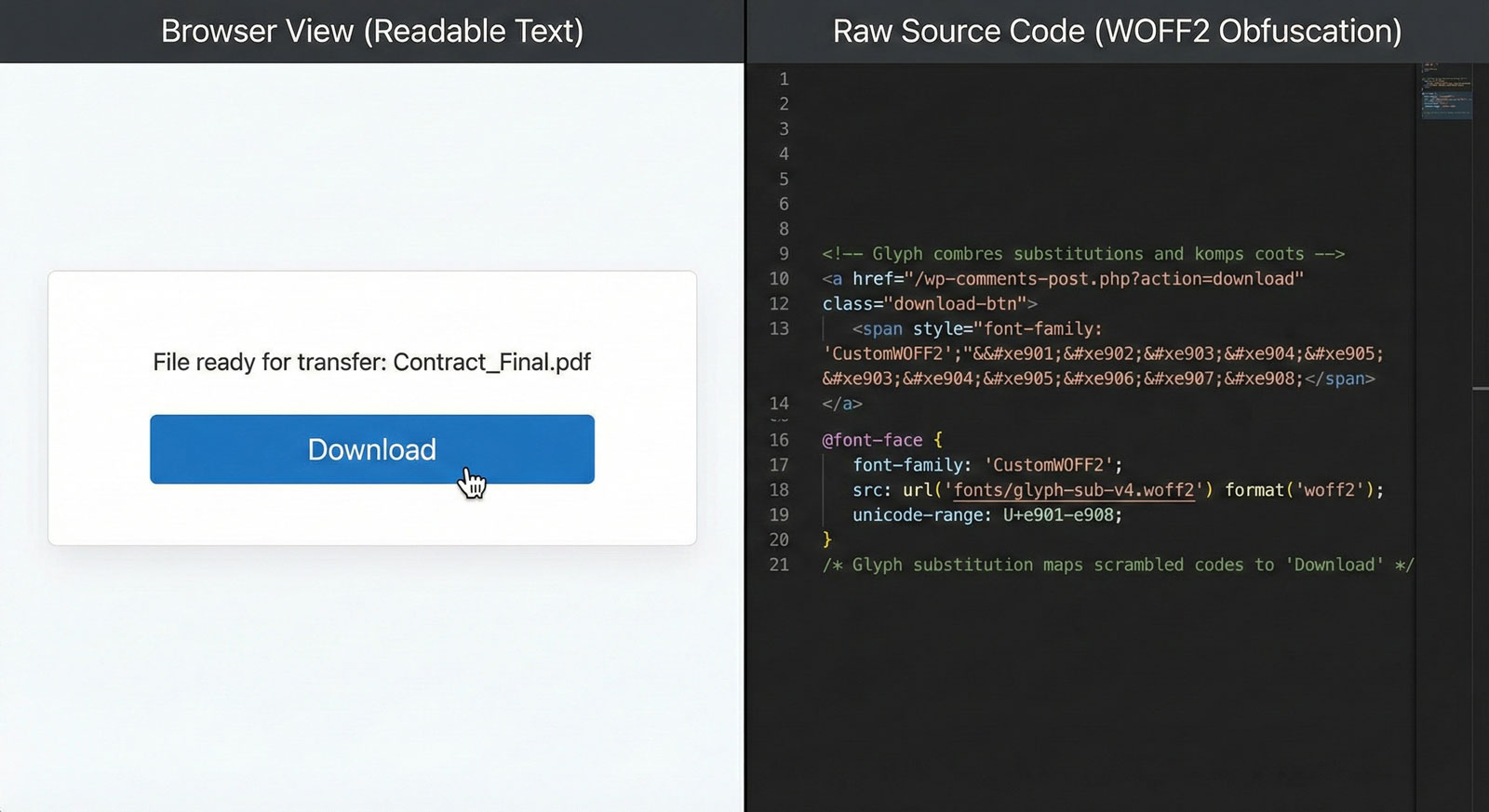Click the Contract_Final.pdf file ready text
Viewport: 1489px width, 812px height.
coord(371,362)
